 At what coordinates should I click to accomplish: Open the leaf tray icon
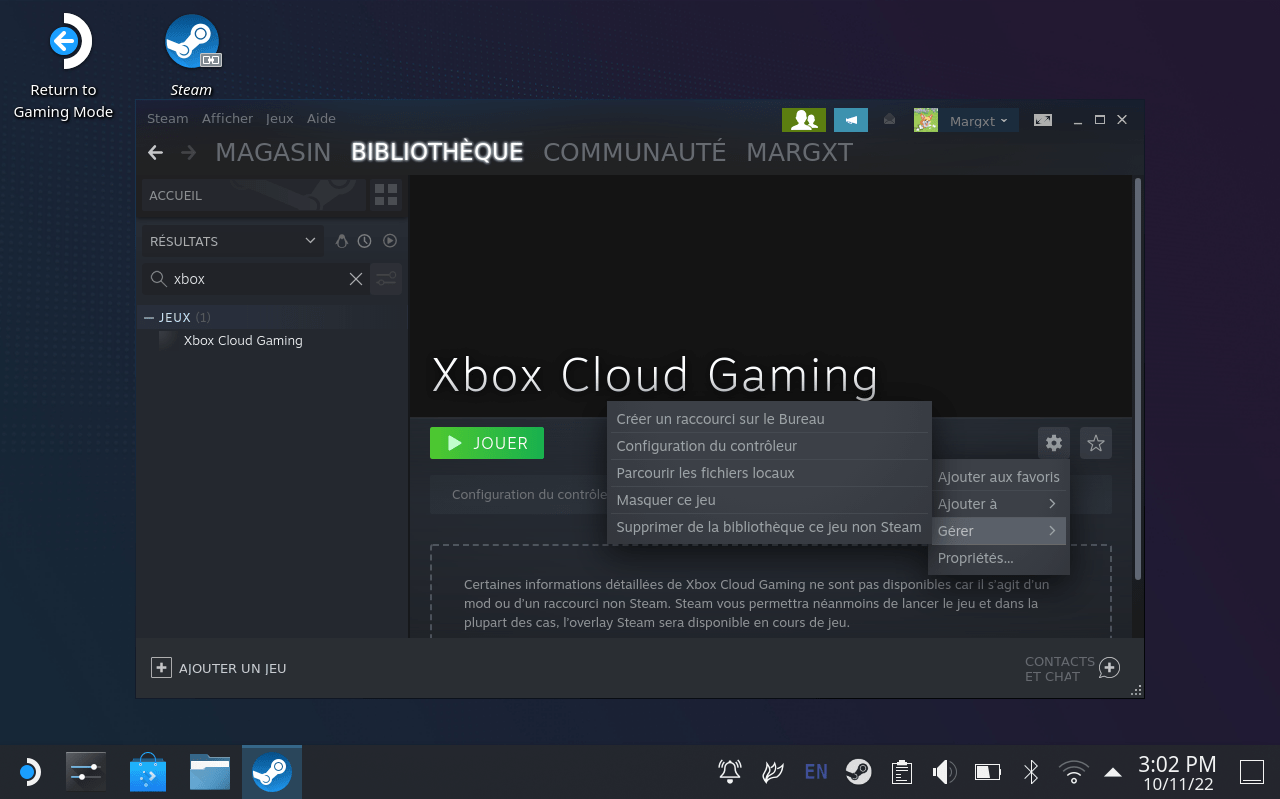click(x=773, y=772)
